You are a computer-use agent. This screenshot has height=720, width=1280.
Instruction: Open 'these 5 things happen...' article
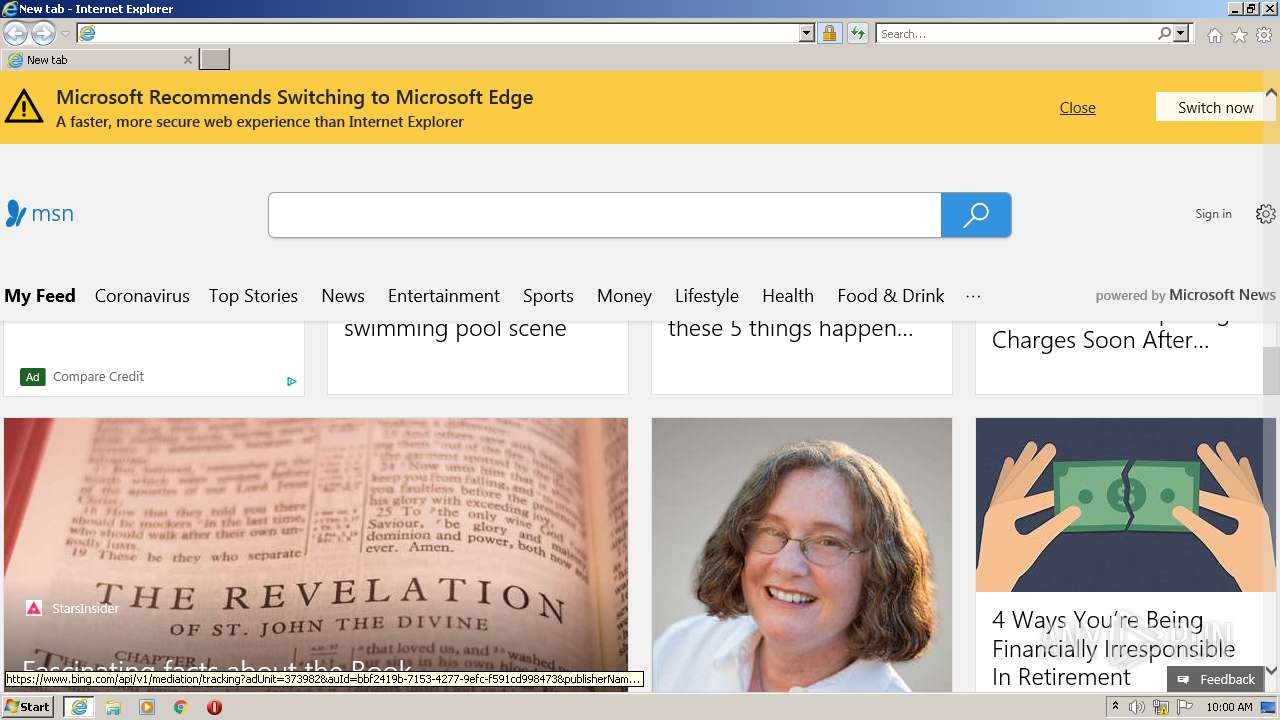pos(790,329)
